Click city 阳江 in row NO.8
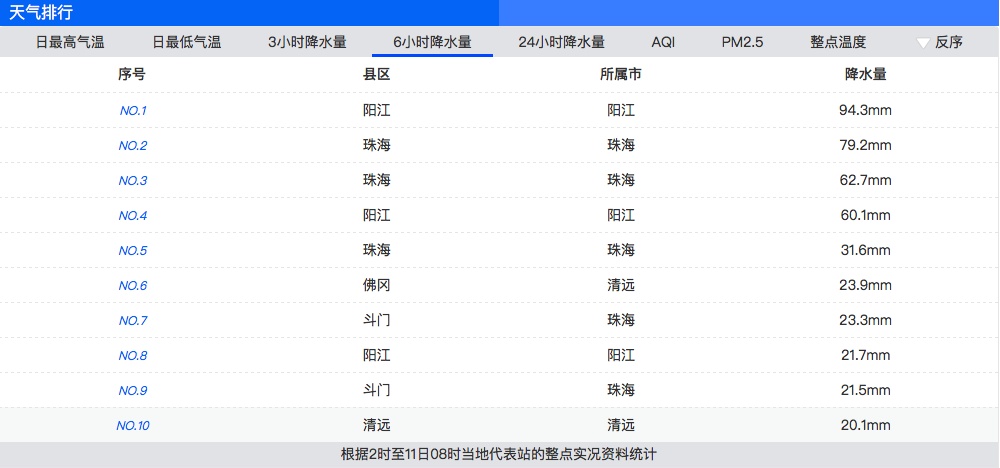Viewport: 1000px width, 468px height. point(621,355)
